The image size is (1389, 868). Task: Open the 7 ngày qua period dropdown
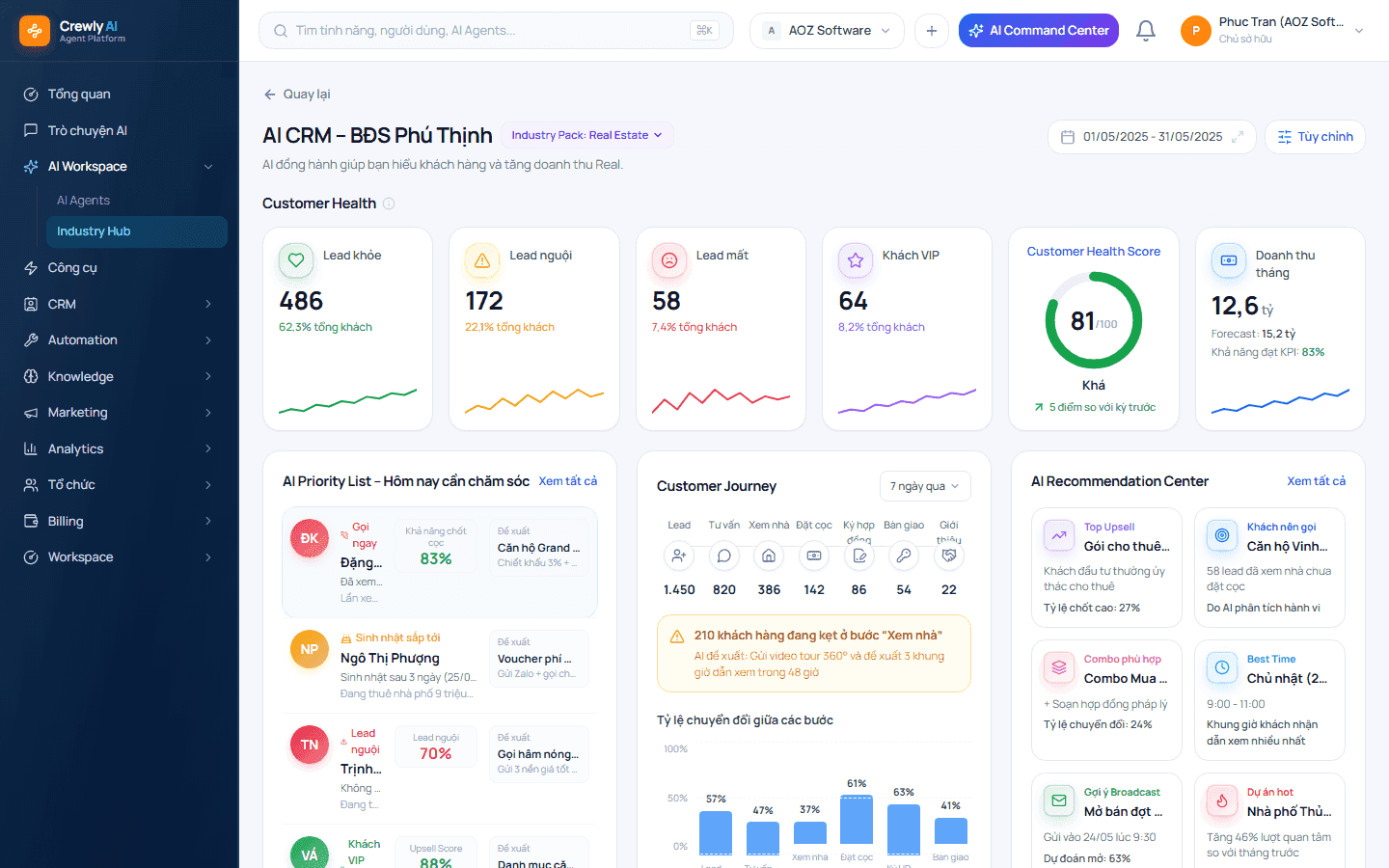[925, 486]
